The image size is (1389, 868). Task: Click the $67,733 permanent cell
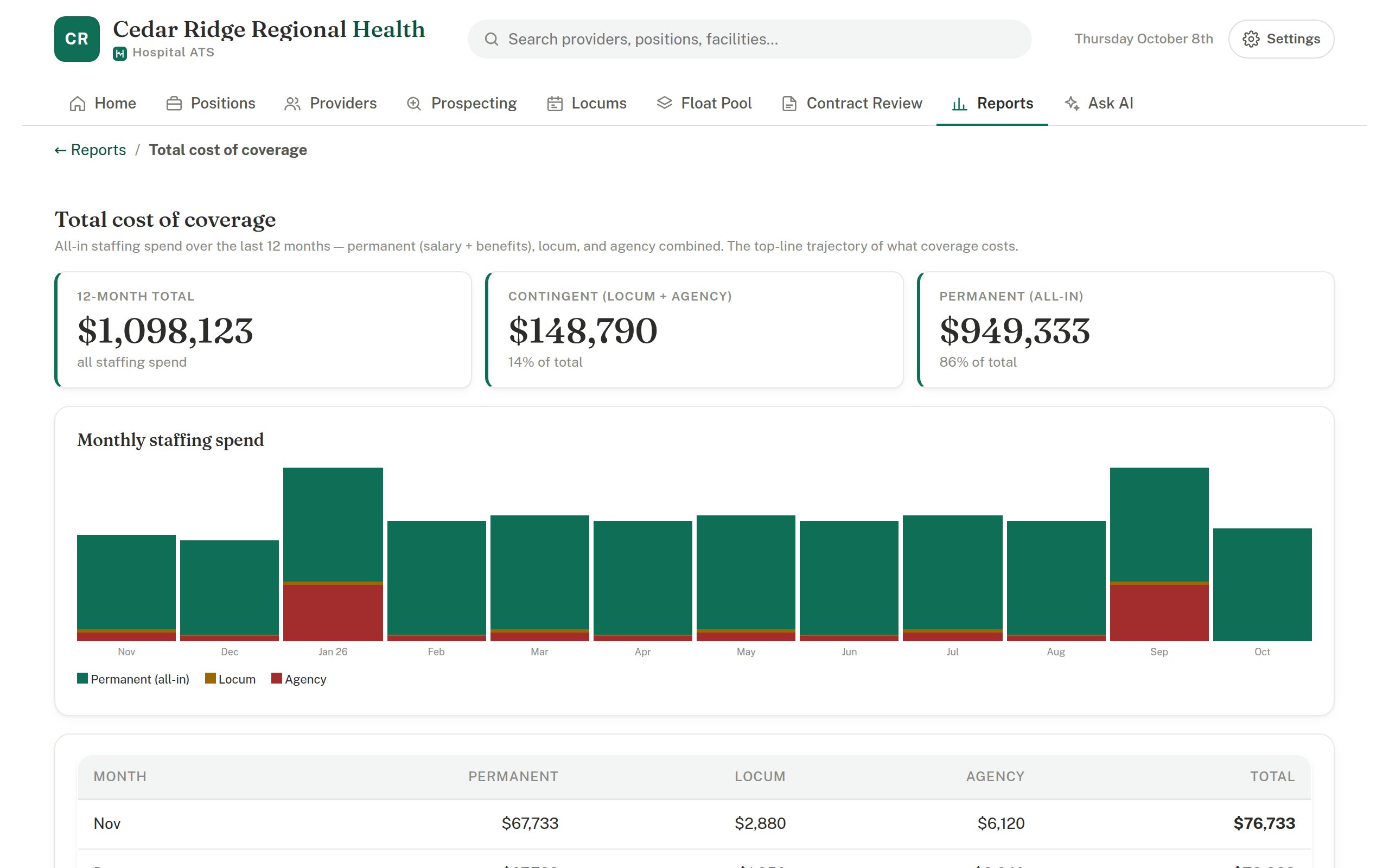pyautogui.click(x=530, y=823)
